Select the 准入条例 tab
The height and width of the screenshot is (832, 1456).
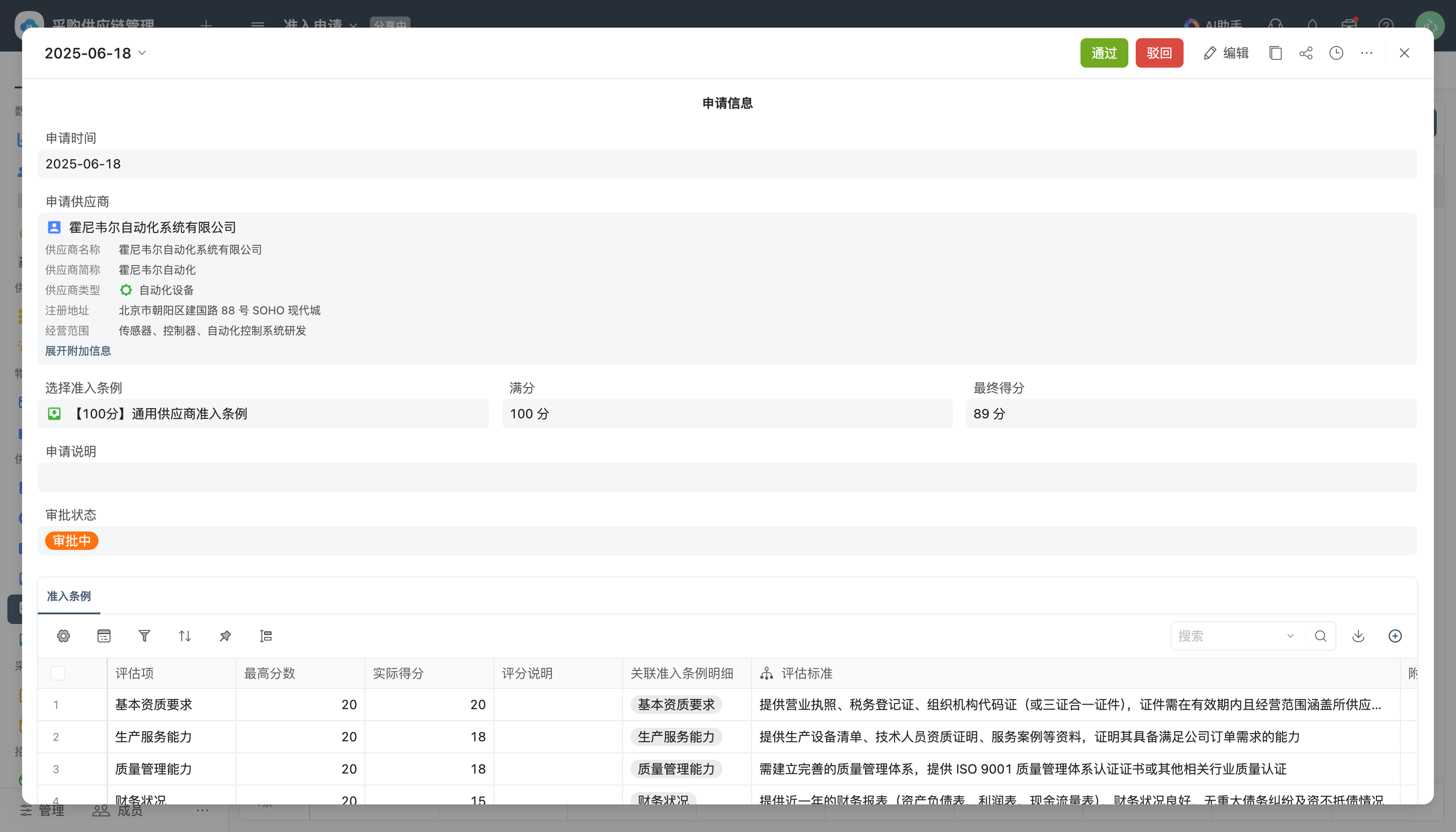(69, 596)
